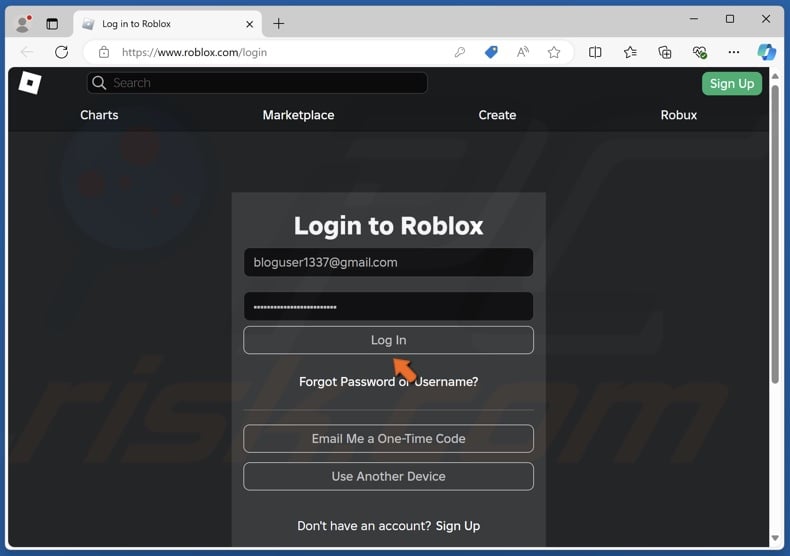Click the Log In button
This screenshot has width=790, height=556.
click(x=388, y=340)
